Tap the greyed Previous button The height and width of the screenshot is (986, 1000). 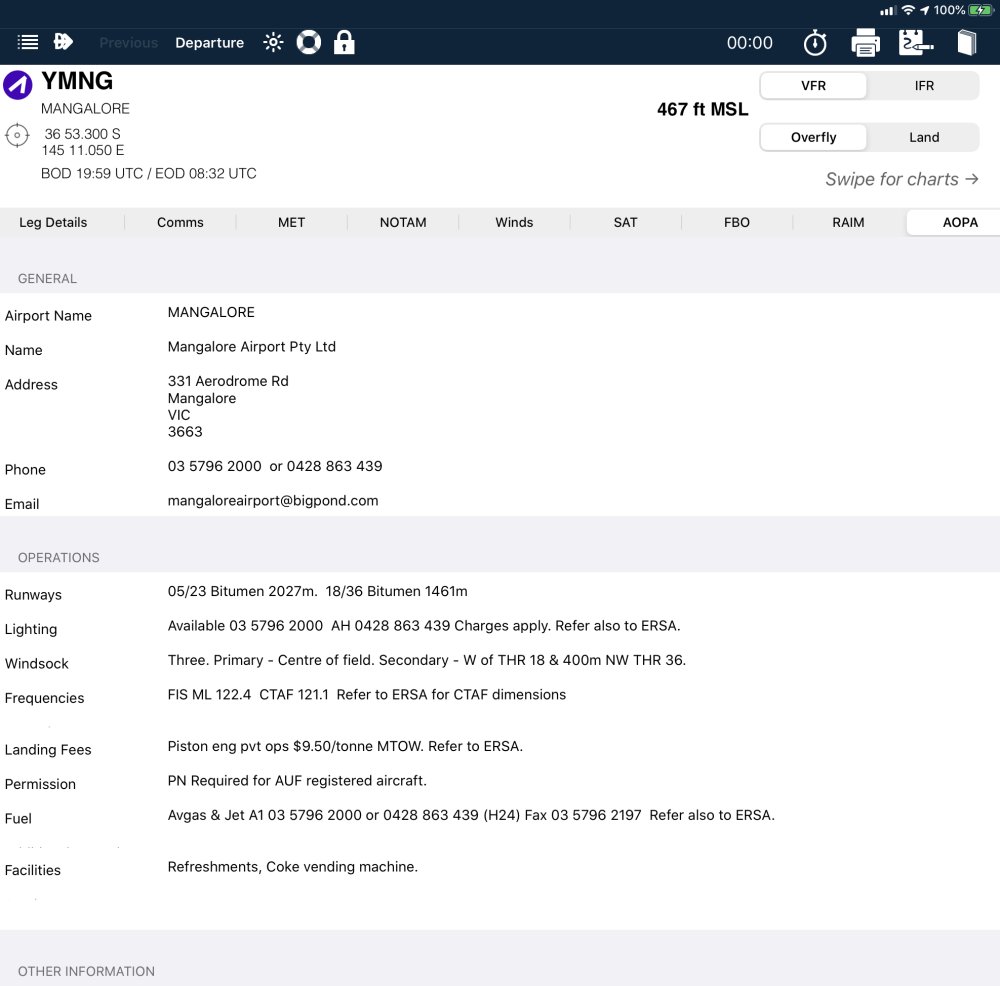tap(128, 43)
